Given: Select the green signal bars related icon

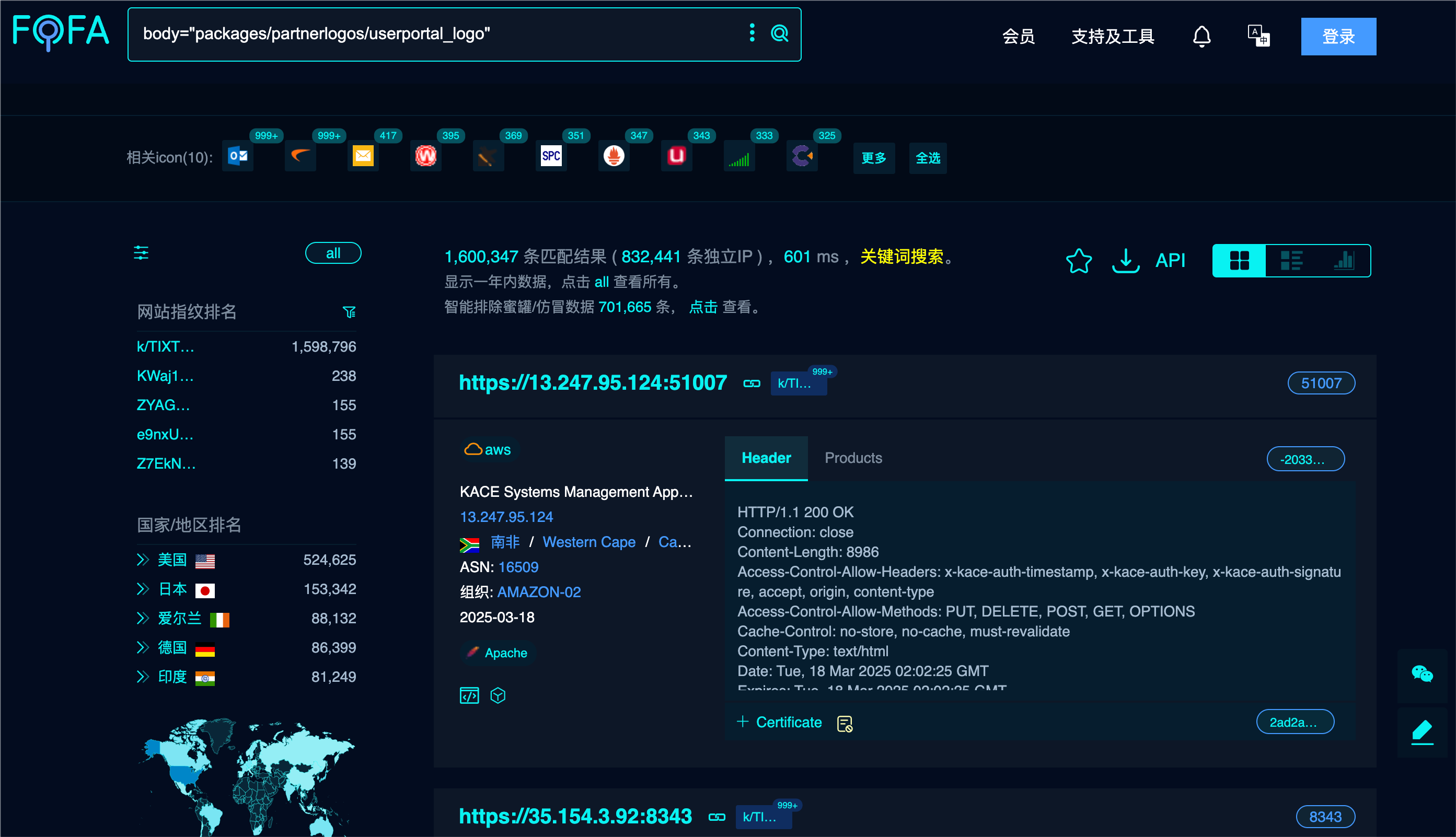Looking at the screenshot, I should (x=739, y=156).
